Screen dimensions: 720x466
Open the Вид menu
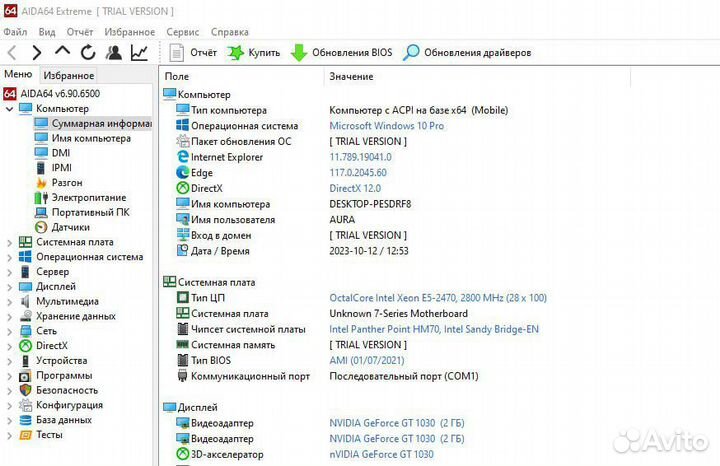click(47, 32)
